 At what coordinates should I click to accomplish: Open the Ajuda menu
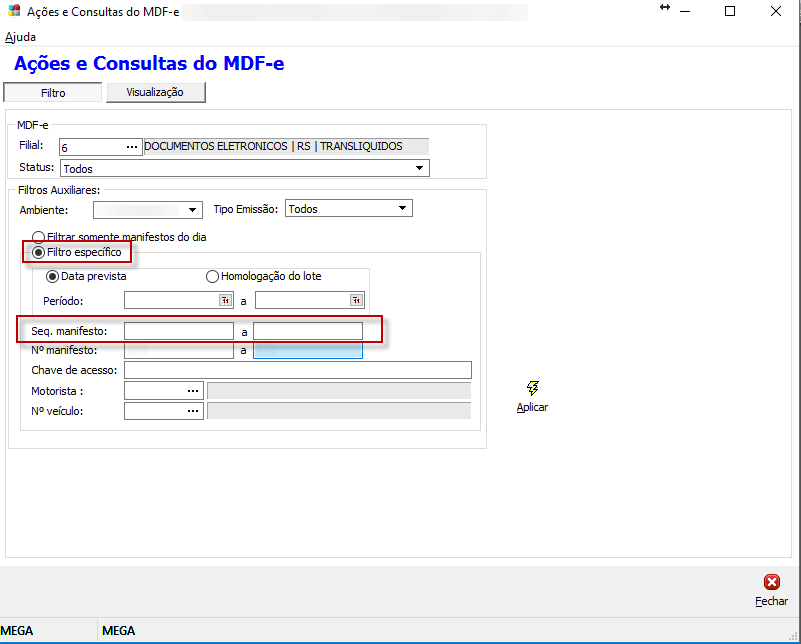[20, 37]
